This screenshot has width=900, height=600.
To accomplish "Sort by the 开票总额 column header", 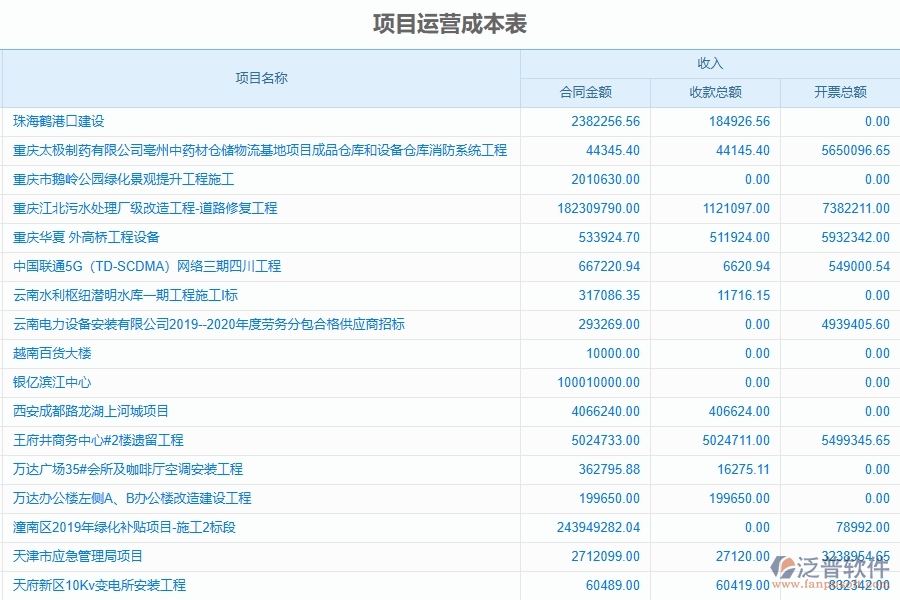I will click(x=839, y=91).
